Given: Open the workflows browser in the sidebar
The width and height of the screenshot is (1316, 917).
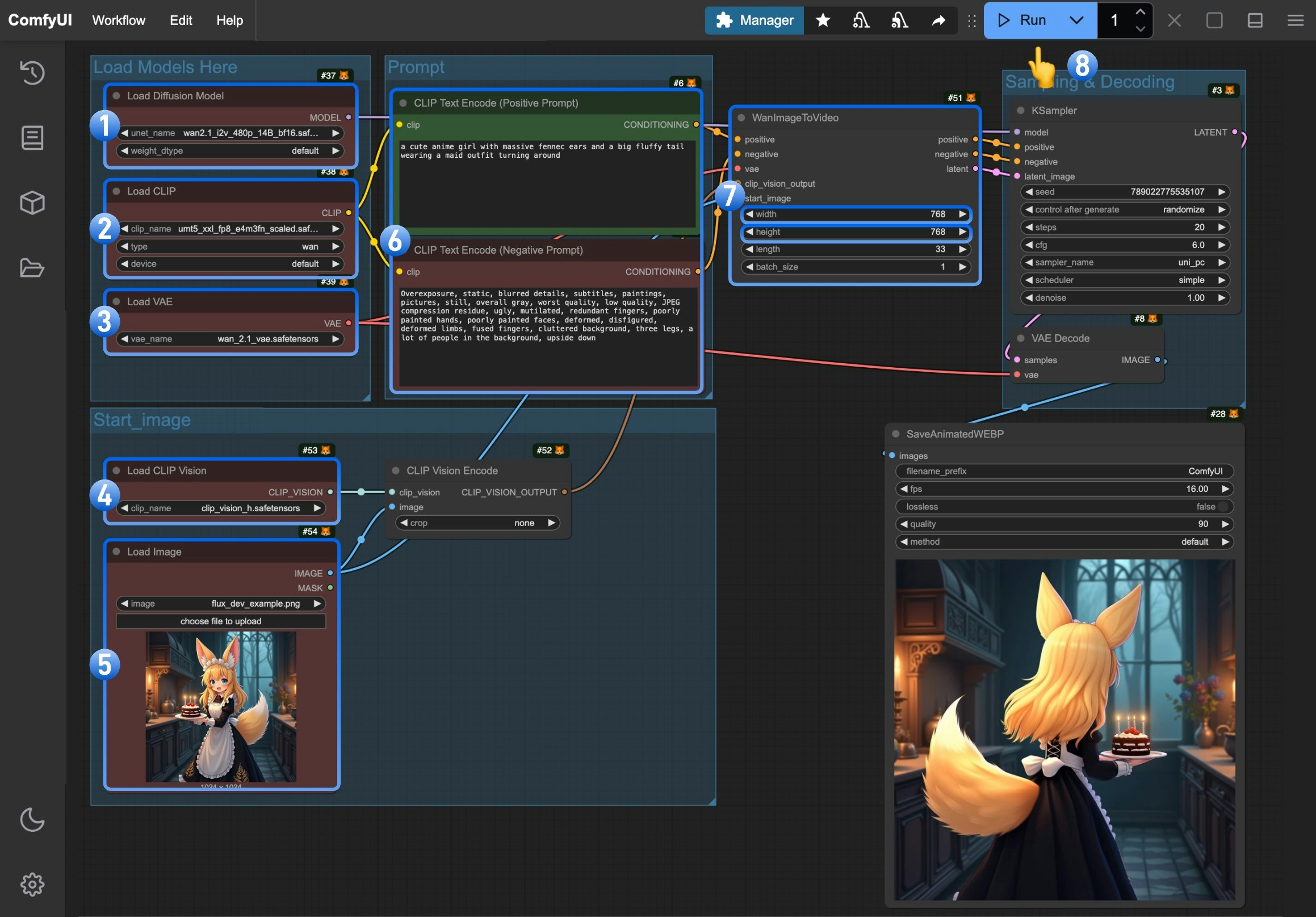Looking at the screenshot, I should 32,268.
